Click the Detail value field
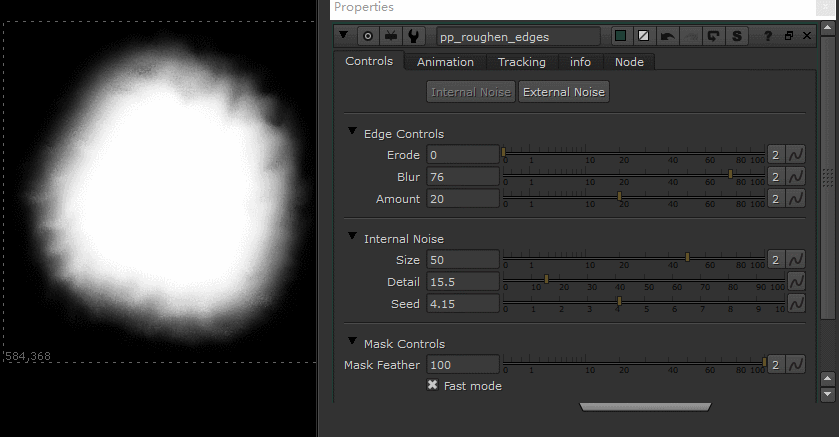This screenshot has width=839, height=437. [x=463, y=281]
